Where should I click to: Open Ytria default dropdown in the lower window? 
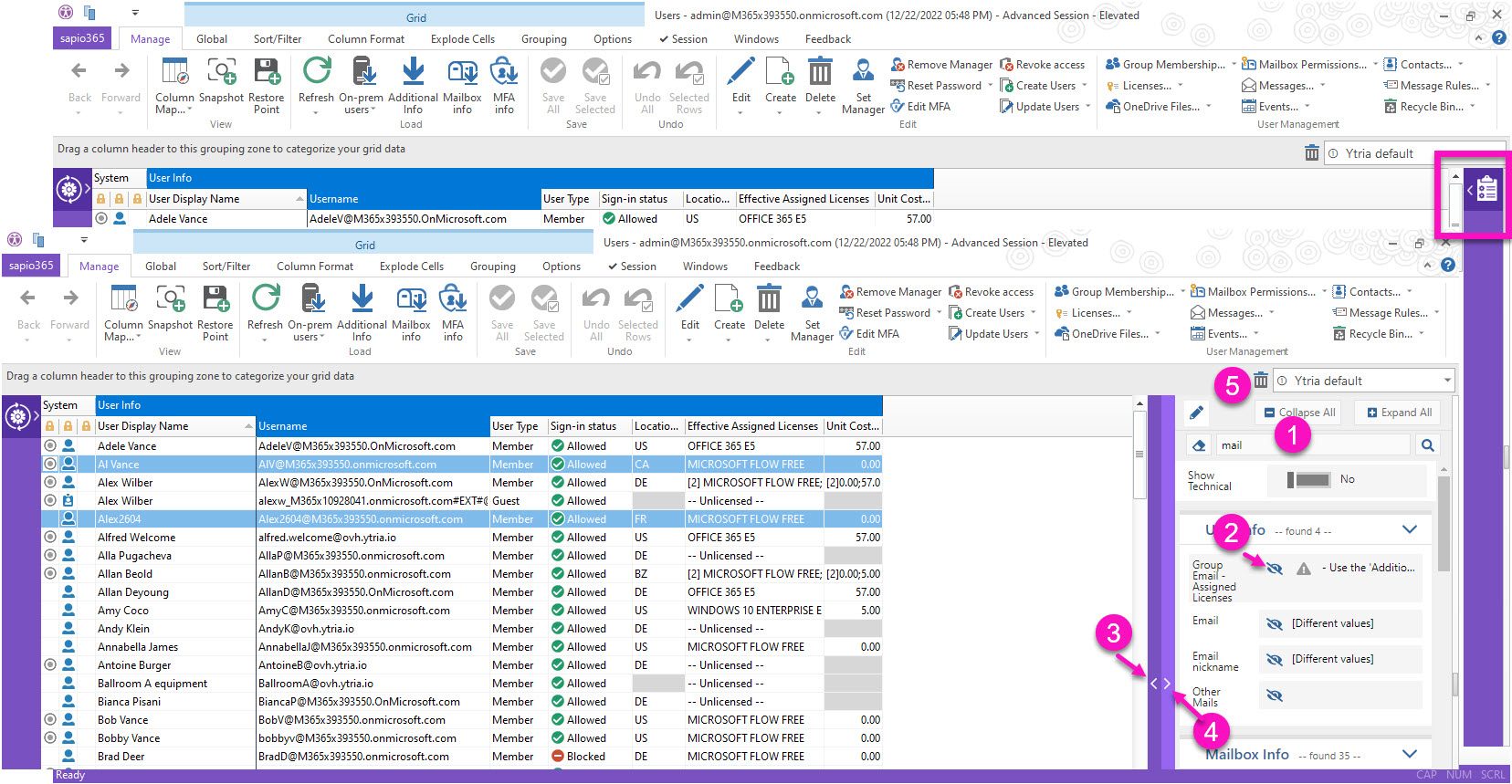click(x=1447, y=381)
